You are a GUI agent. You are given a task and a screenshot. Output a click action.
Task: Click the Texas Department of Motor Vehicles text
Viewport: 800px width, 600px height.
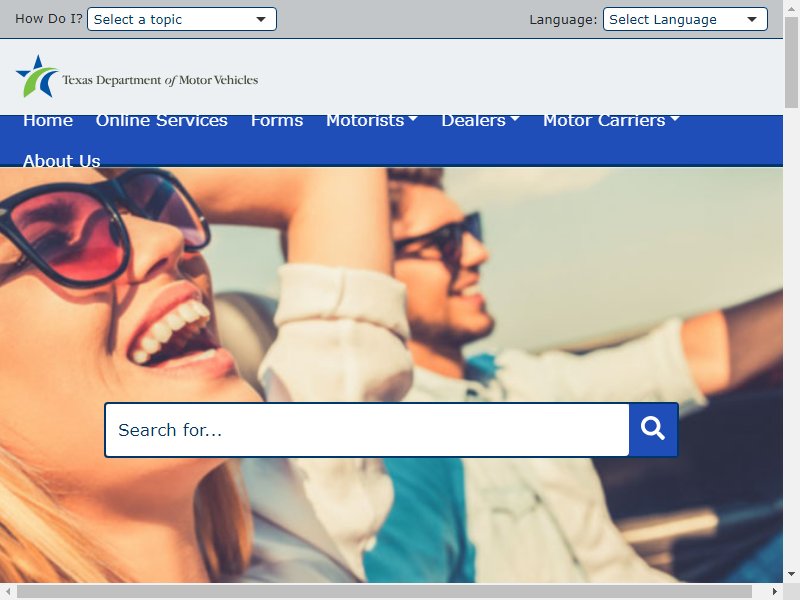(x=160, y=80)
